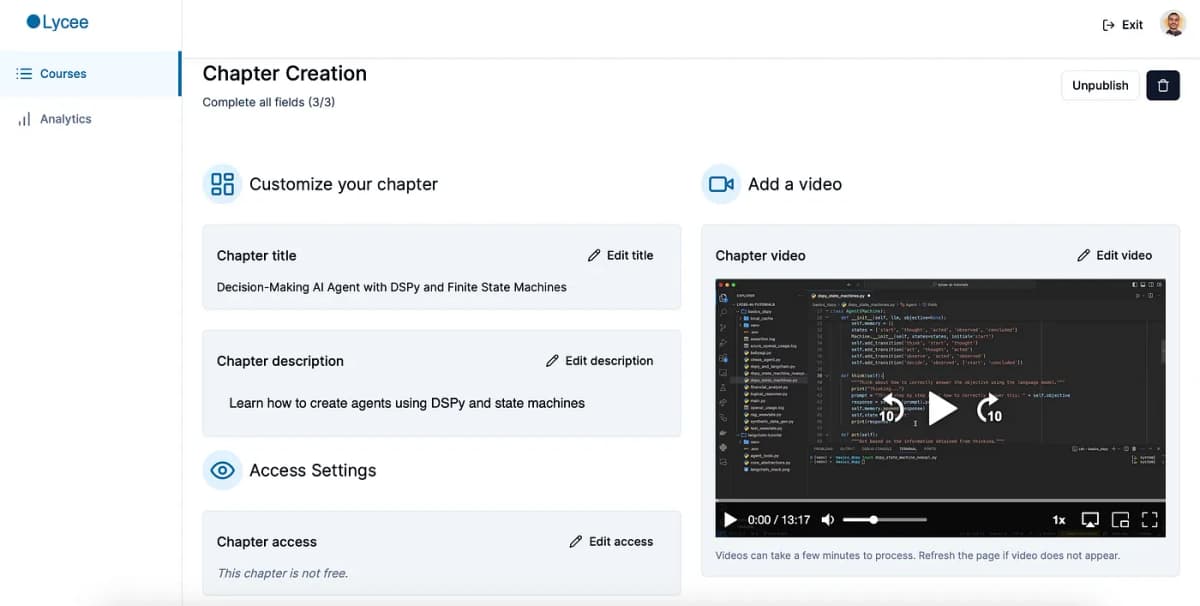Open the Courses sidebar item
Screen dimensions: 1200x606
coord(90,74)
